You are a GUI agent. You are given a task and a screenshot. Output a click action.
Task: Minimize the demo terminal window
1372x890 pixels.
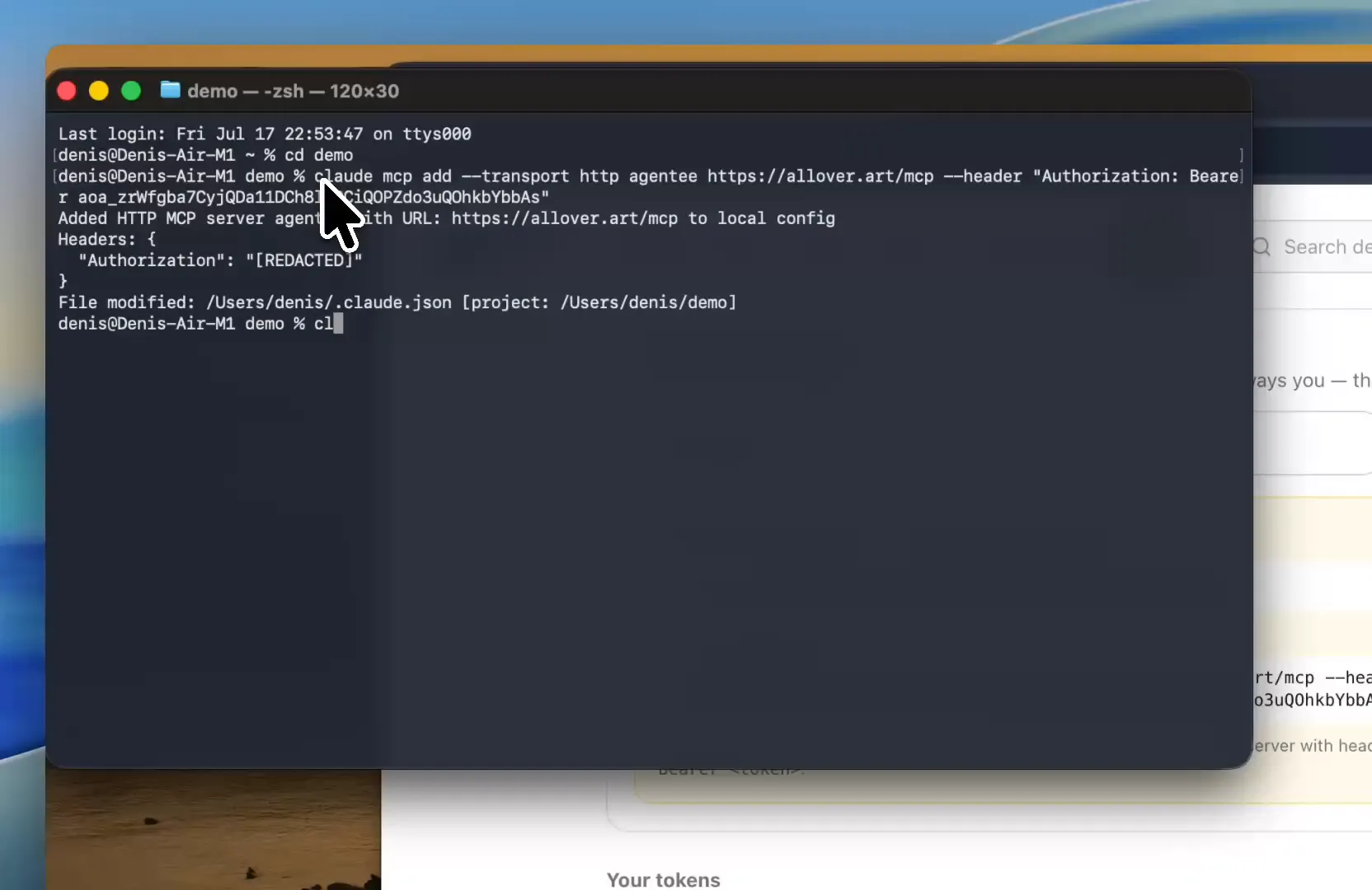(99, 91)
